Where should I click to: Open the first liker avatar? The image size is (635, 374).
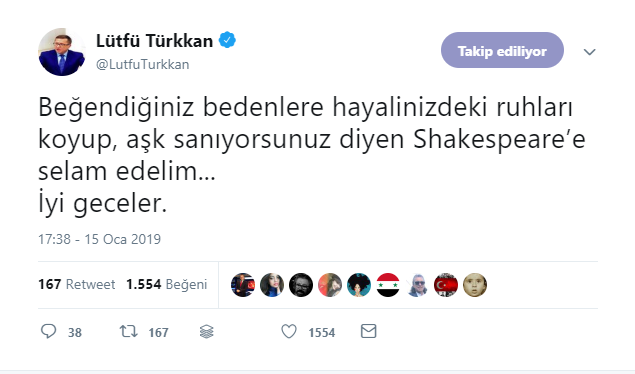[x=243, y=285]
